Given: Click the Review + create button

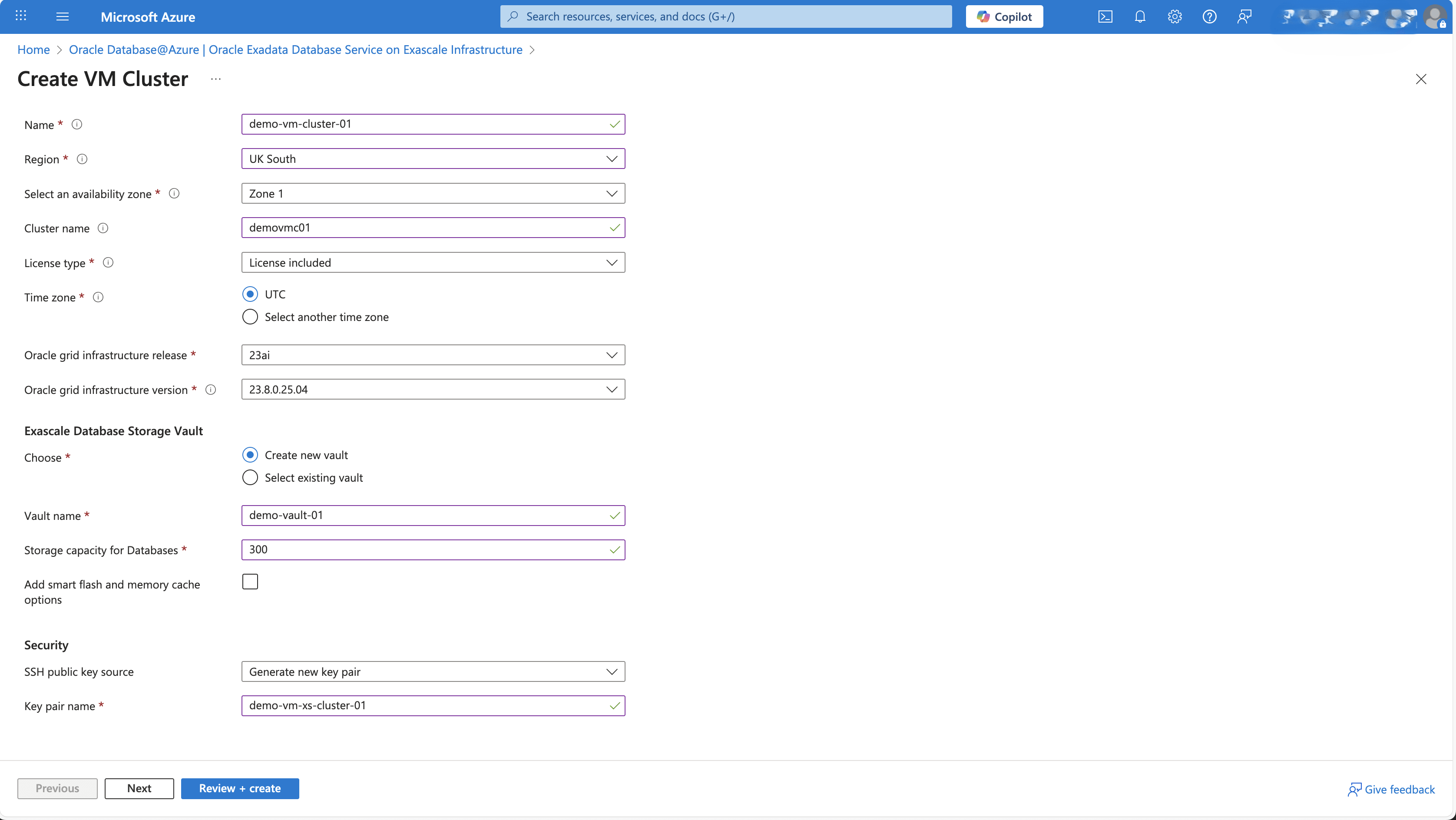Looking at the screenshot, I should click(240, 788).
